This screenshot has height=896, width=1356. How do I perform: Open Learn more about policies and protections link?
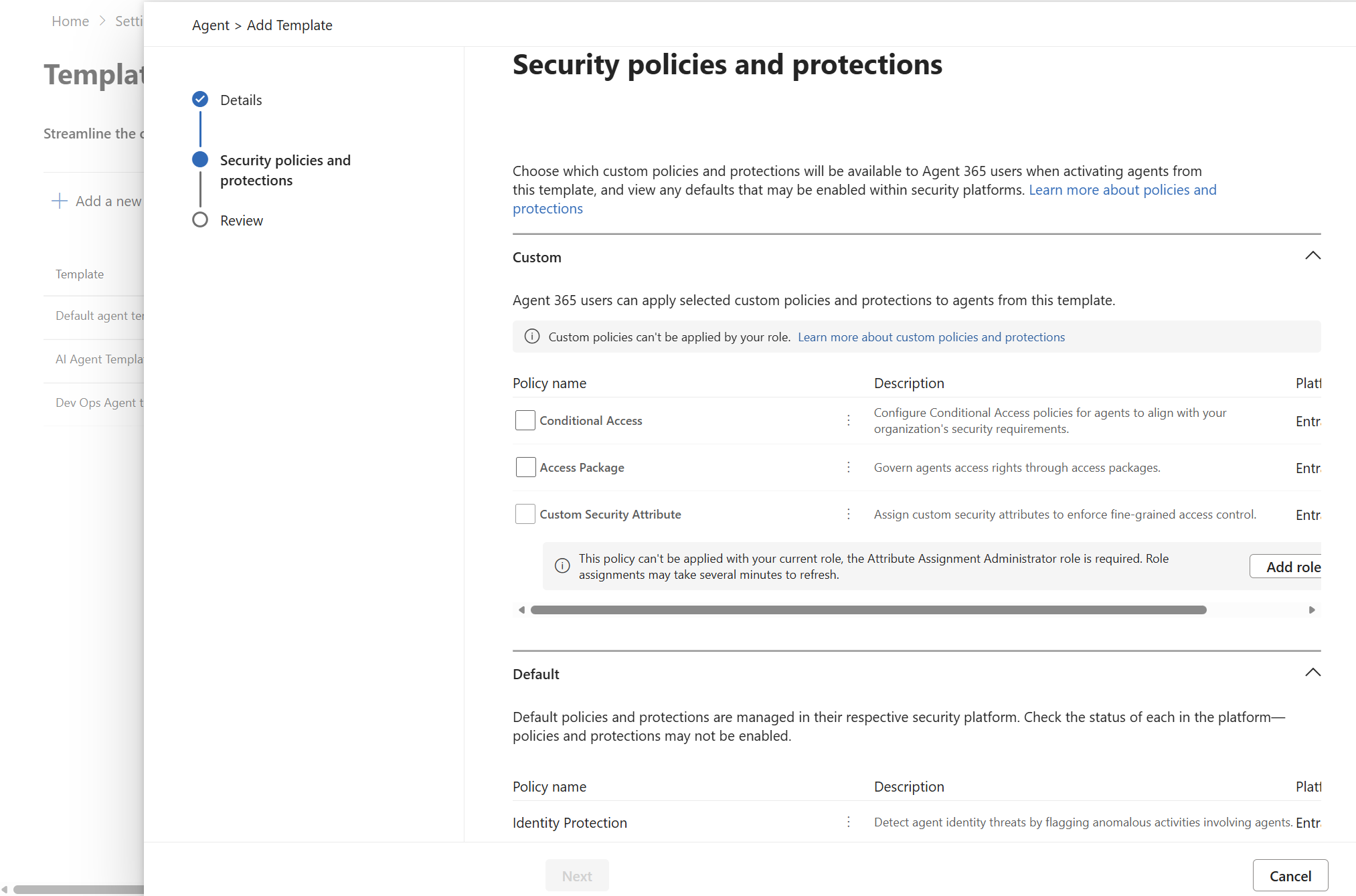pos(1122,190)
